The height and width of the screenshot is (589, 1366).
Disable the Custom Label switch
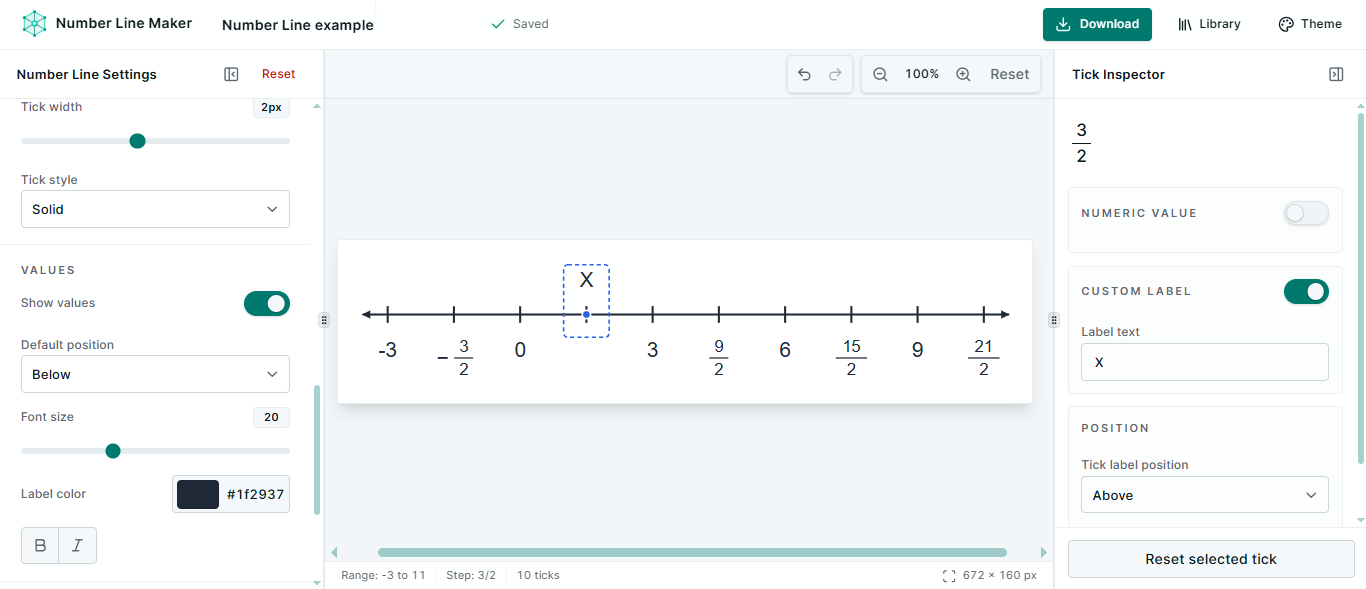pos(1306,291)
